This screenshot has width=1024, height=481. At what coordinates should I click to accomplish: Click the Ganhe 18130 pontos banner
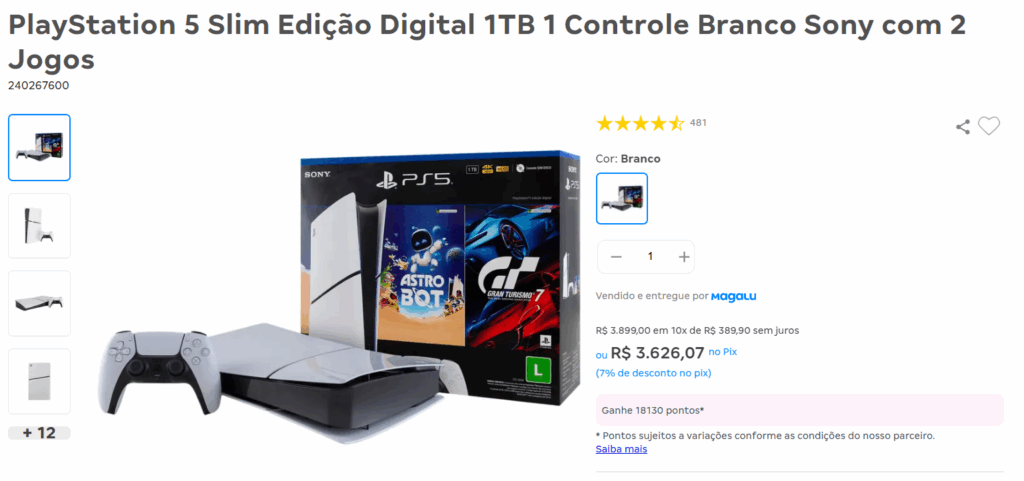tap(799, 411)
